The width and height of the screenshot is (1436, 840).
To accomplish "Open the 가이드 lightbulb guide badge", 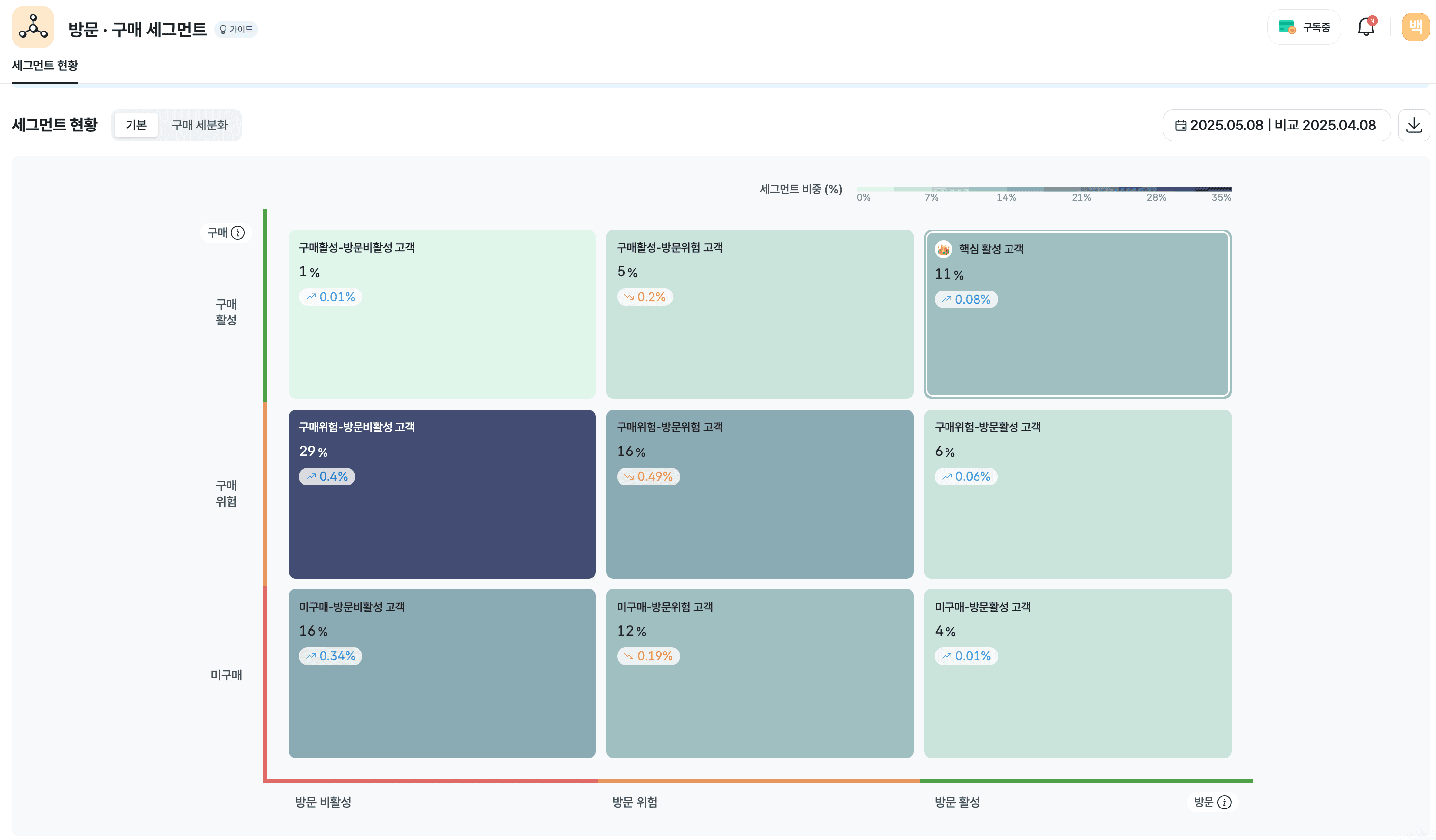I will pos(236,29).
